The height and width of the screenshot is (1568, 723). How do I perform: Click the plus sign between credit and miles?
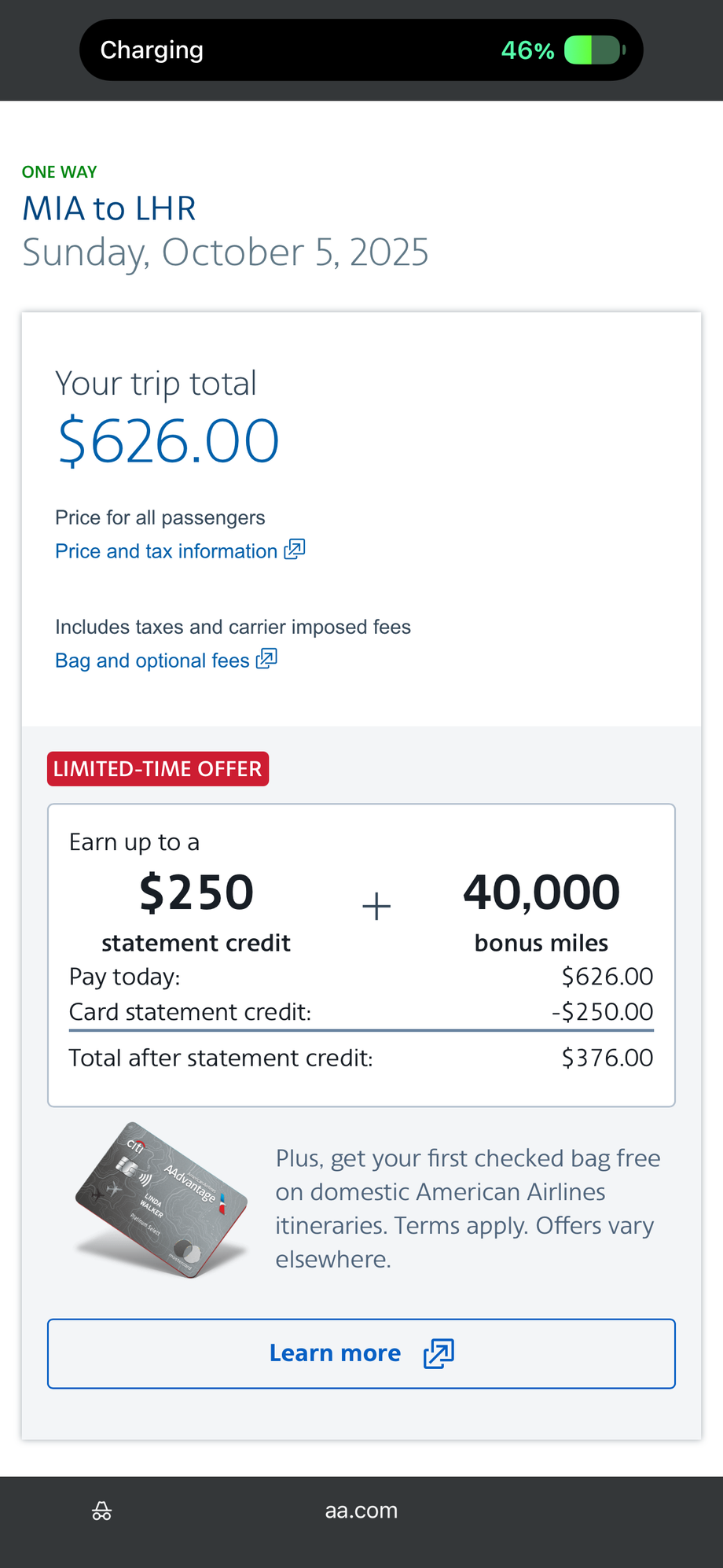point(376,906)
